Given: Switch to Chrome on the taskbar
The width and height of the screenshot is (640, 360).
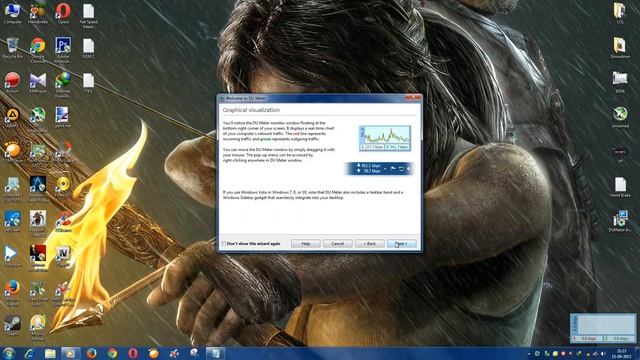Looking at the screenshot, I should [x=112, y=353].
